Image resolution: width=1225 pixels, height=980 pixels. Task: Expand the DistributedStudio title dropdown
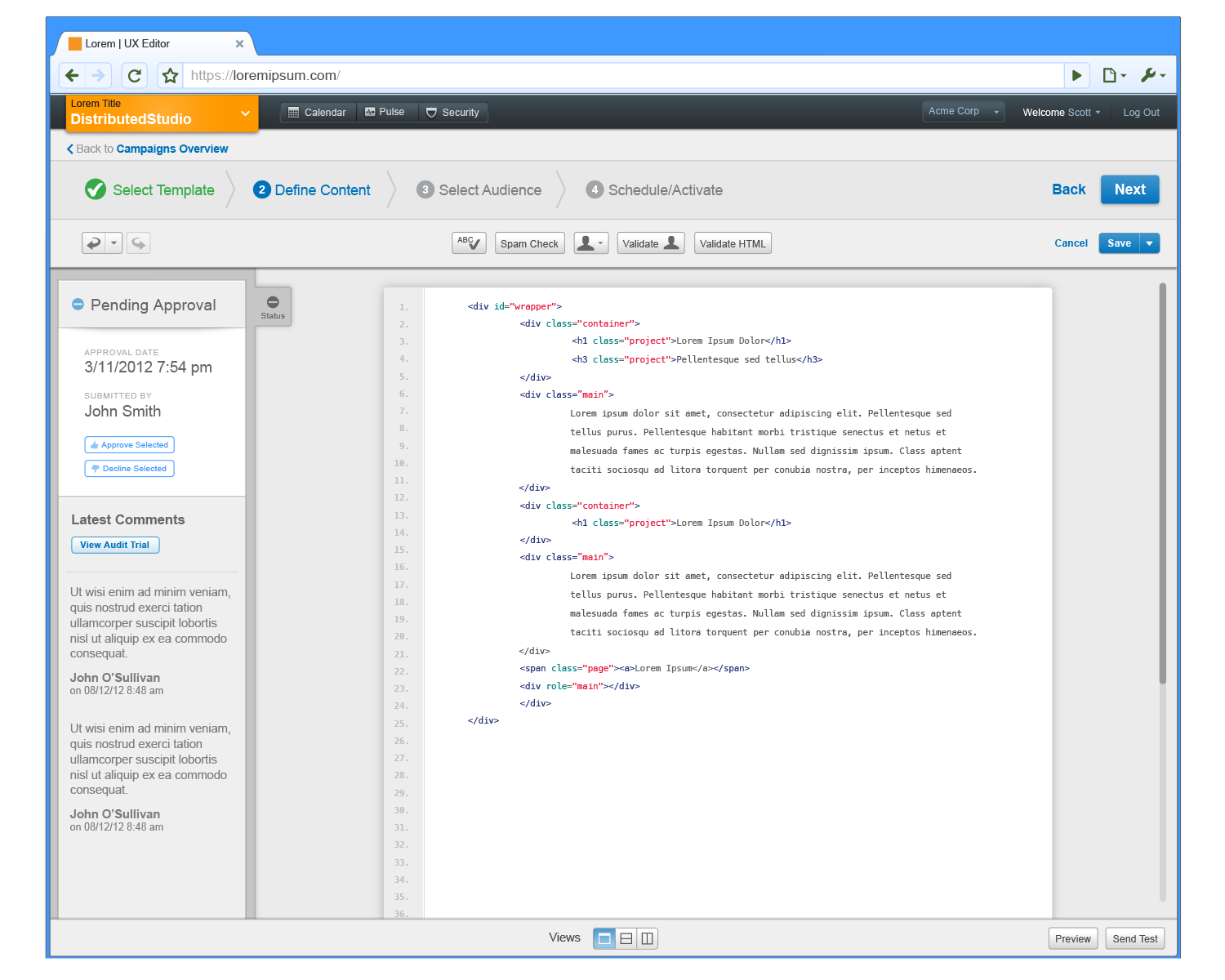pyautogui.click(x=245, y=114)
